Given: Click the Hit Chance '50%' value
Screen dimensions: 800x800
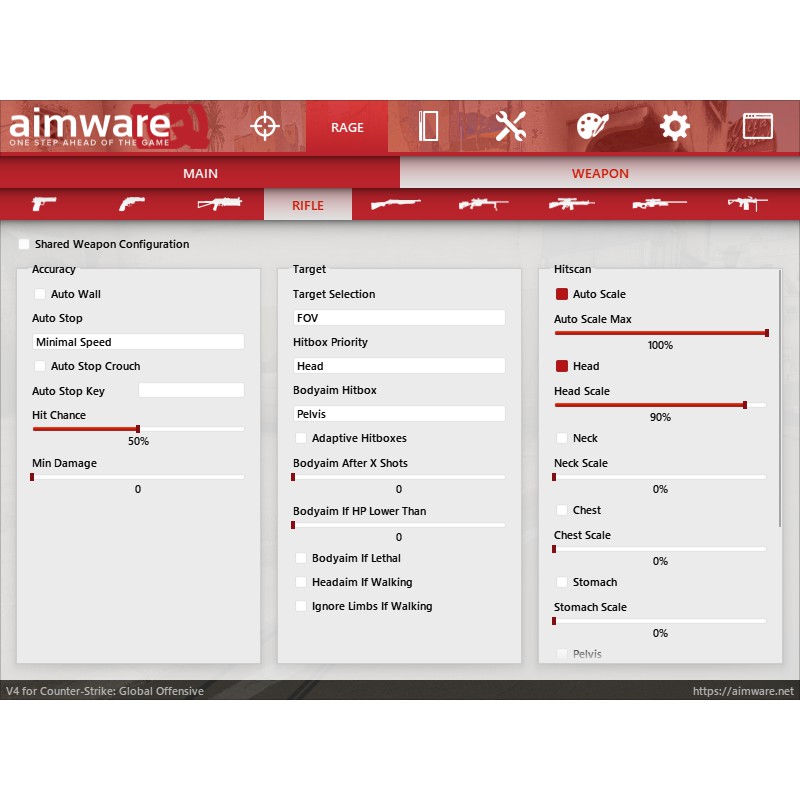Looking at the screenshot, I should coord(138,441).
